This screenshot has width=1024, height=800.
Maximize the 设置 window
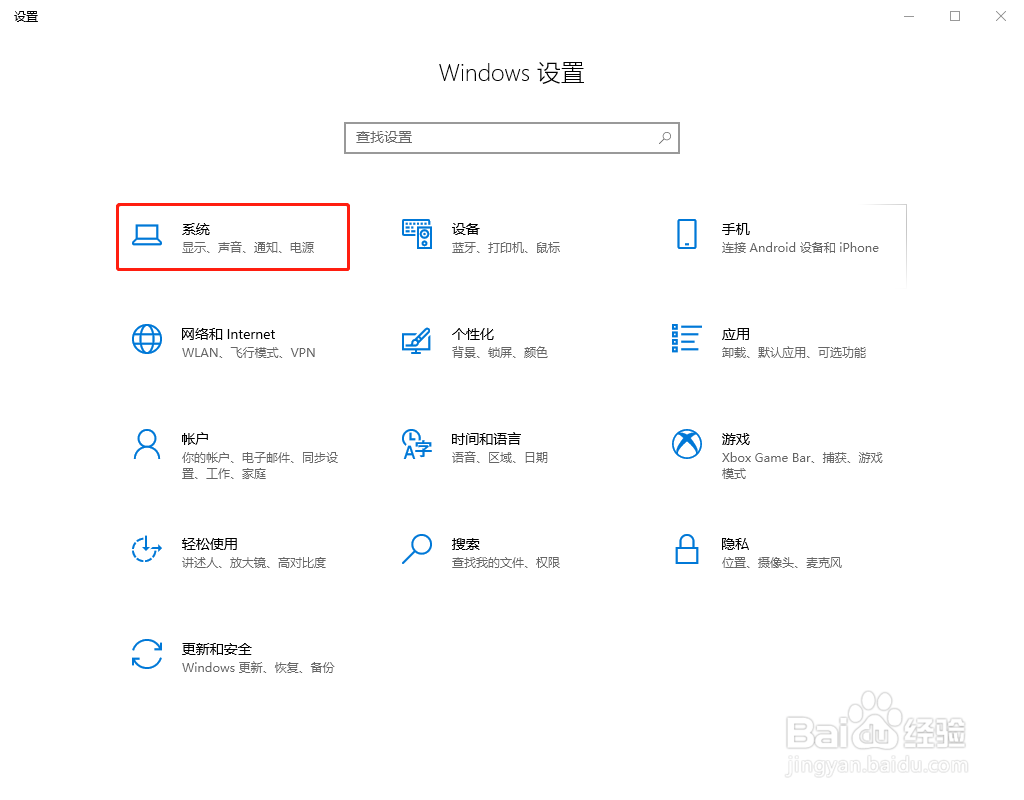coord(955,16)
